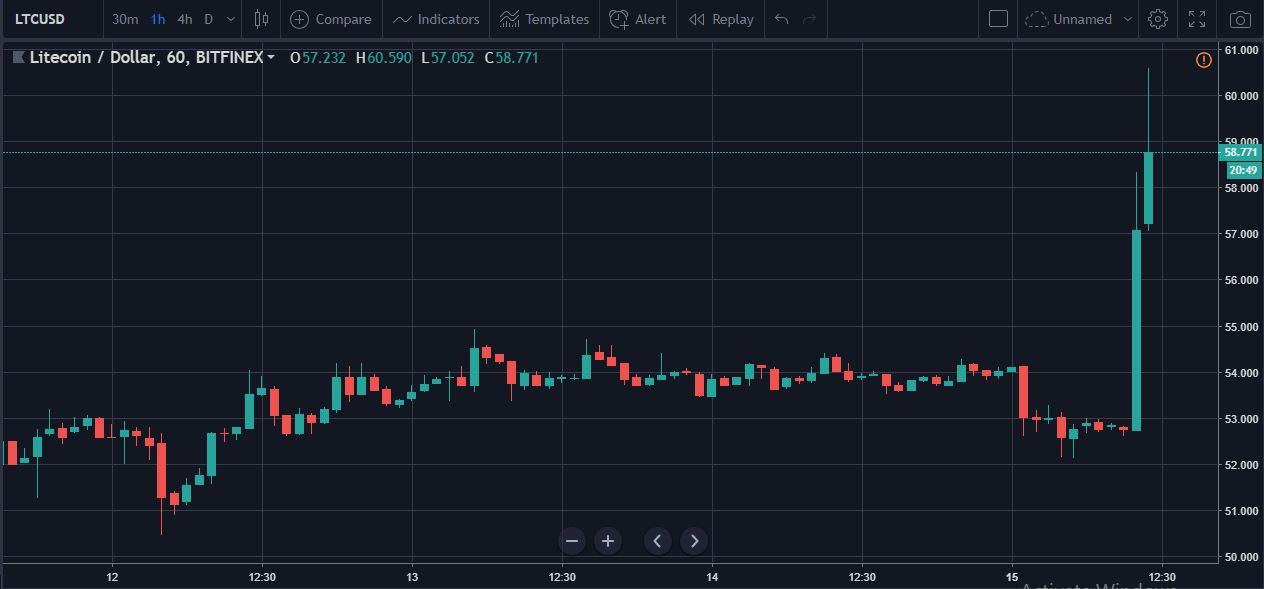Viewport: 1264px width, 589px height.
Task: Click 54.000 on the price axis
Action: (1241, 373)
